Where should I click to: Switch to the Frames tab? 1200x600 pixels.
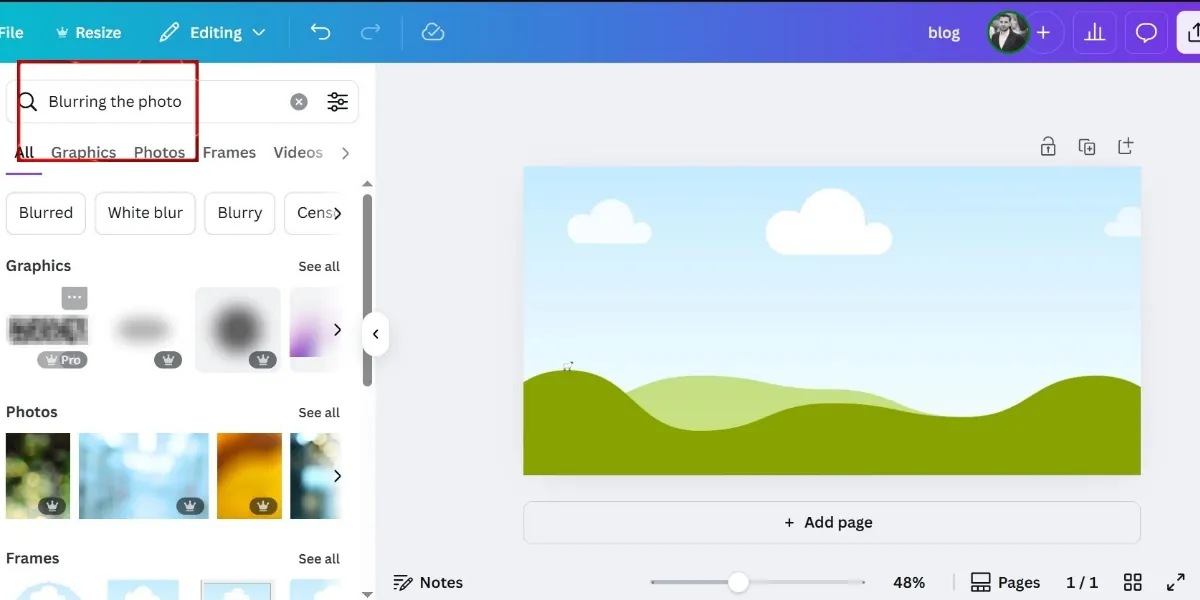point(229,152)
